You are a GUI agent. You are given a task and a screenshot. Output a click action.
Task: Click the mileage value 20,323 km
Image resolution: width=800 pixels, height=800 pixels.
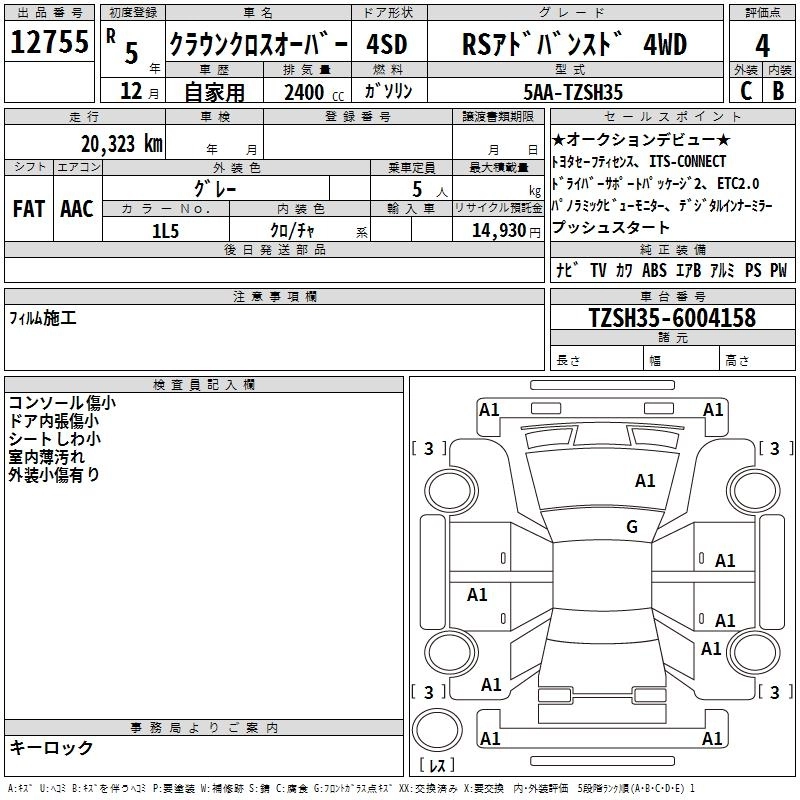[121, 143]
